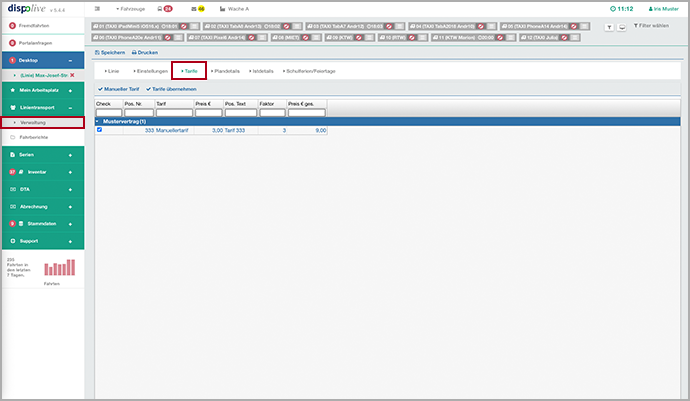This screenshot has width=690, height=401.
Task: Switch to the Plandetails tab
Action: coord(225,71)
